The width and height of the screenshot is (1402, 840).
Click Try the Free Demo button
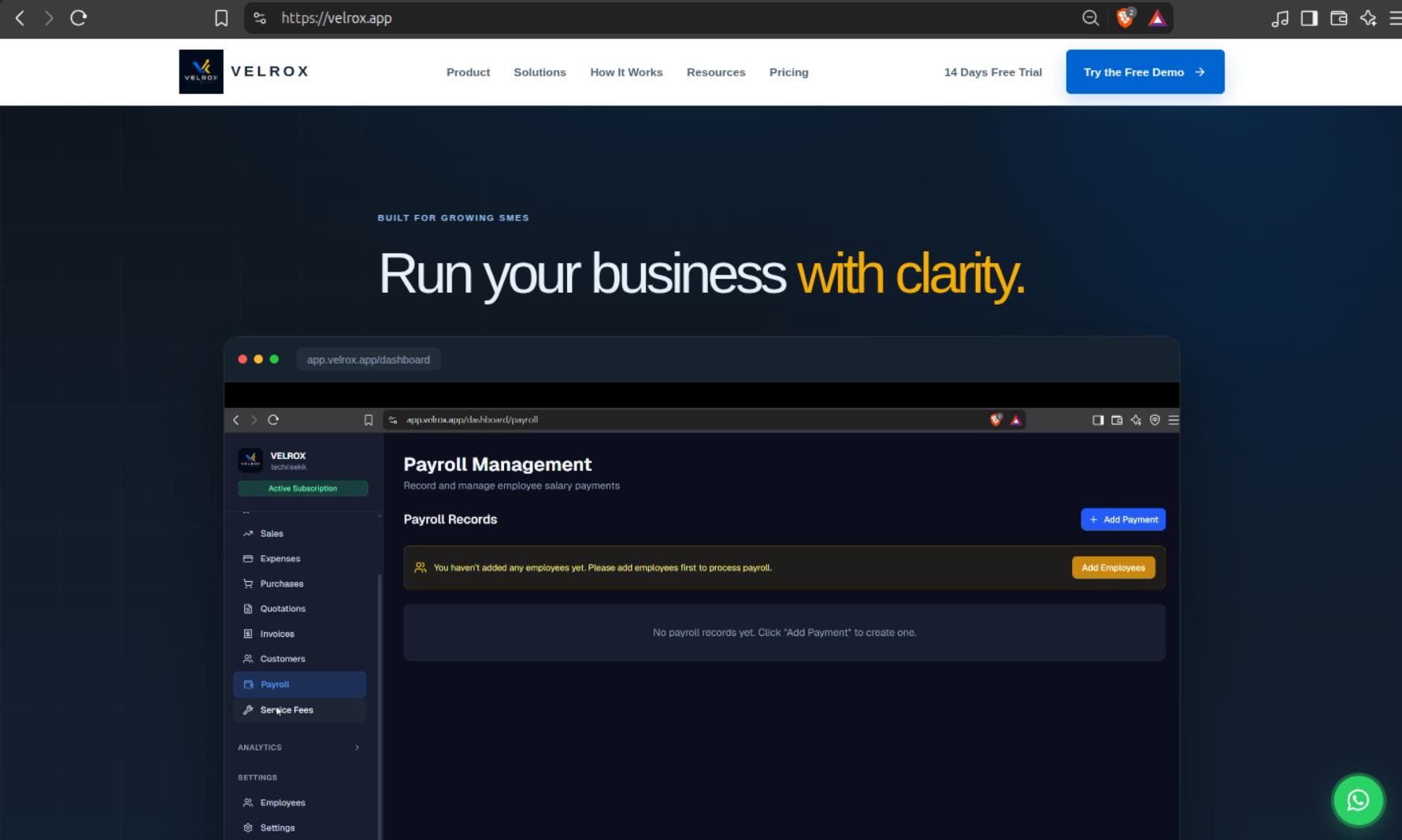click(1144, 72)
